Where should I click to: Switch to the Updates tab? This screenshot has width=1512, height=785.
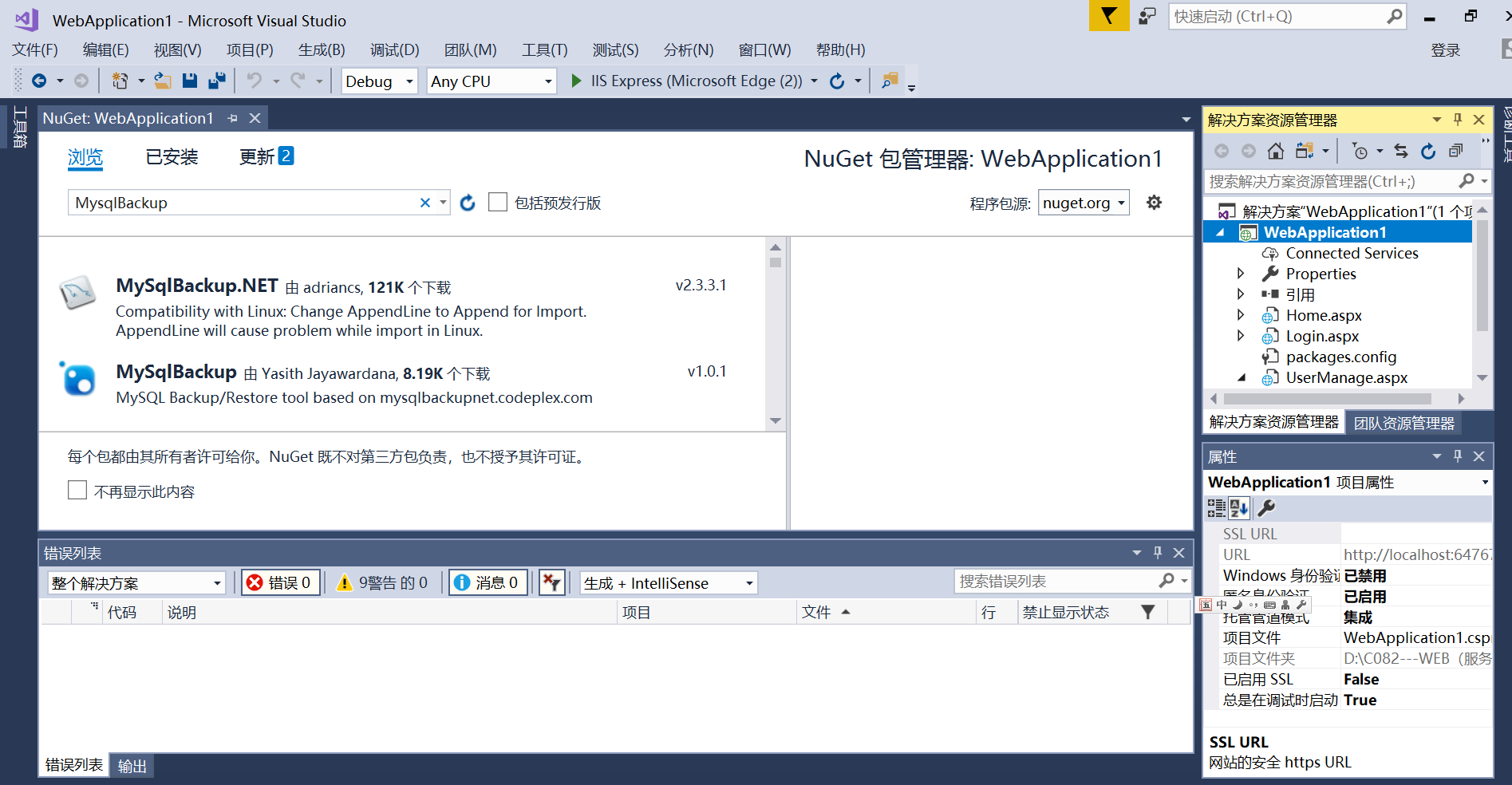click(266, 157)
